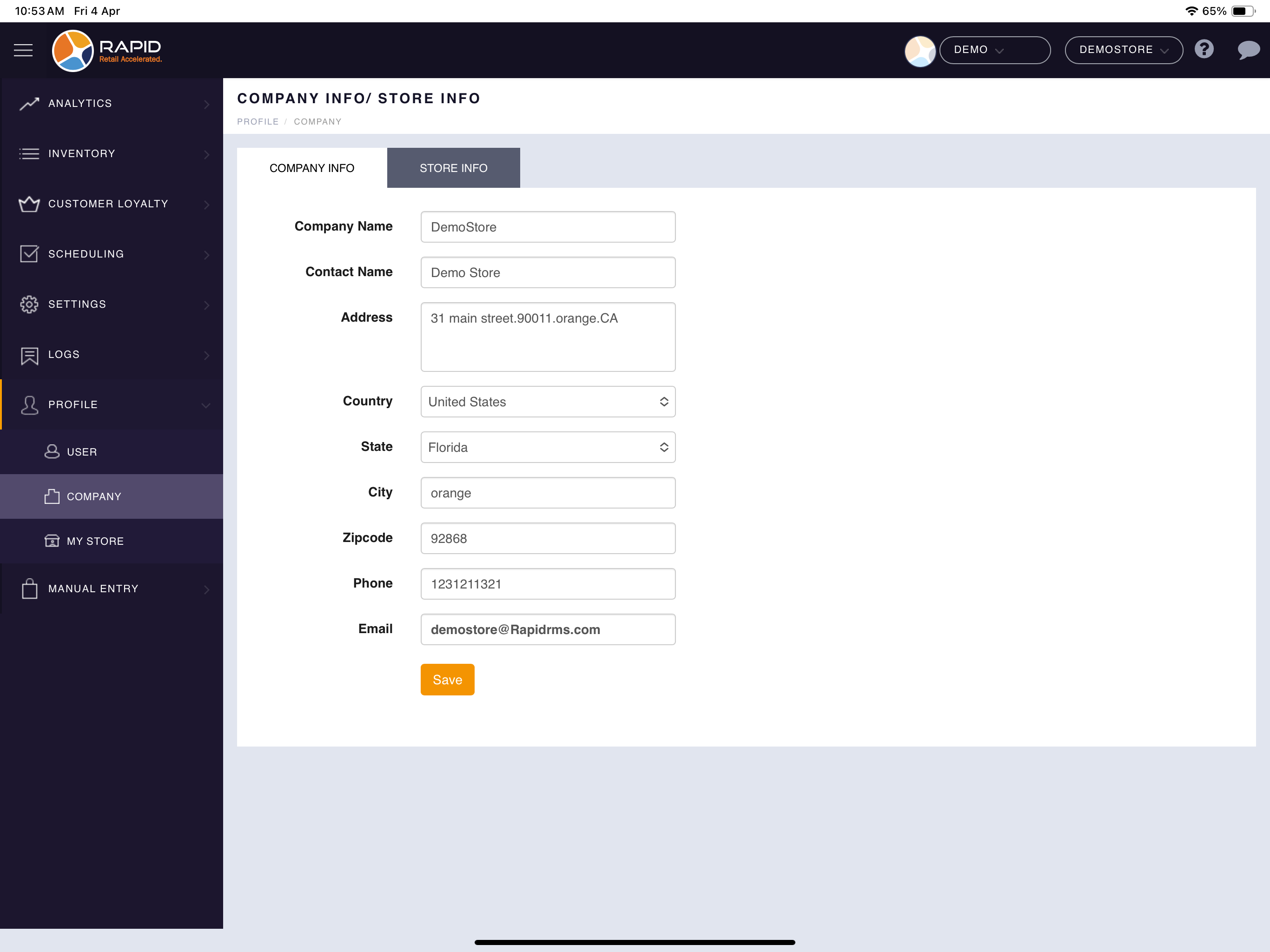Expand the Analytics chevron
This screenshot has height=952, width=1270.
click(x=207, y=104)
